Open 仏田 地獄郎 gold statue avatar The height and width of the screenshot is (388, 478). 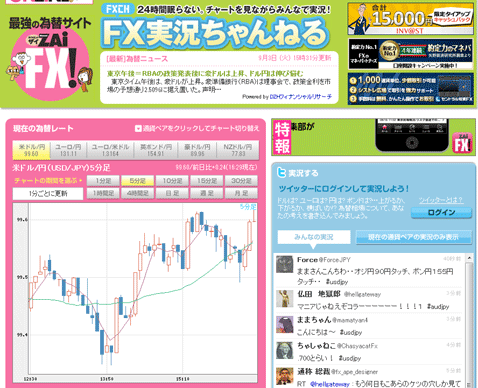[285, 298]
